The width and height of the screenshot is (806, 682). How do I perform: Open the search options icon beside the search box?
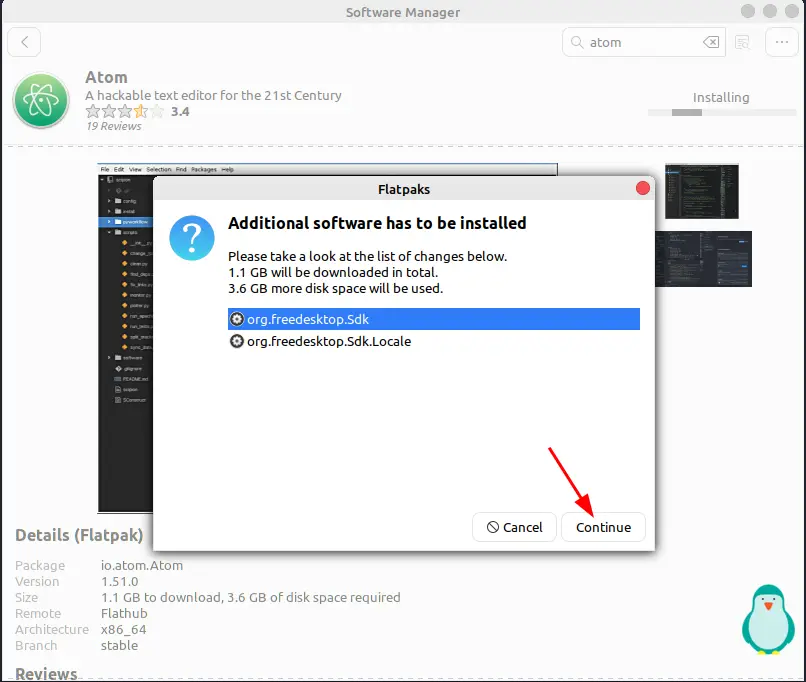point(742,42)
